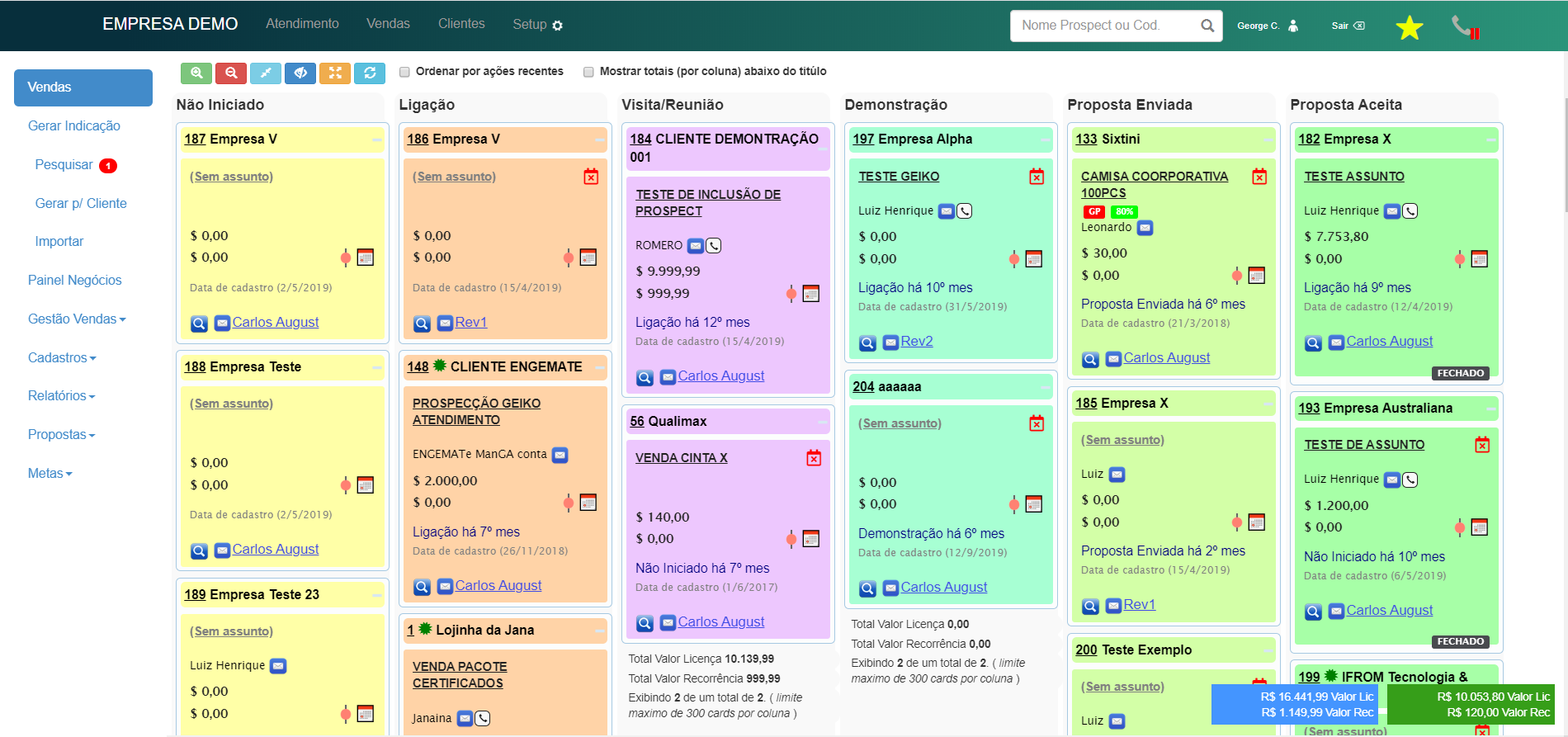Open the Clientes menu
This screenshot has width=1568, height=737.
click(x=461, y=24)
